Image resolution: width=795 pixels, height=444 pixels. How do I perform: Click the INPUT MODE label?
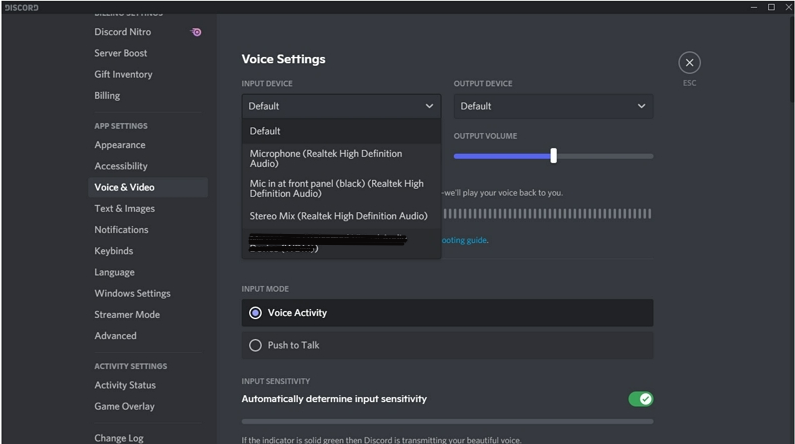point(265,289)
